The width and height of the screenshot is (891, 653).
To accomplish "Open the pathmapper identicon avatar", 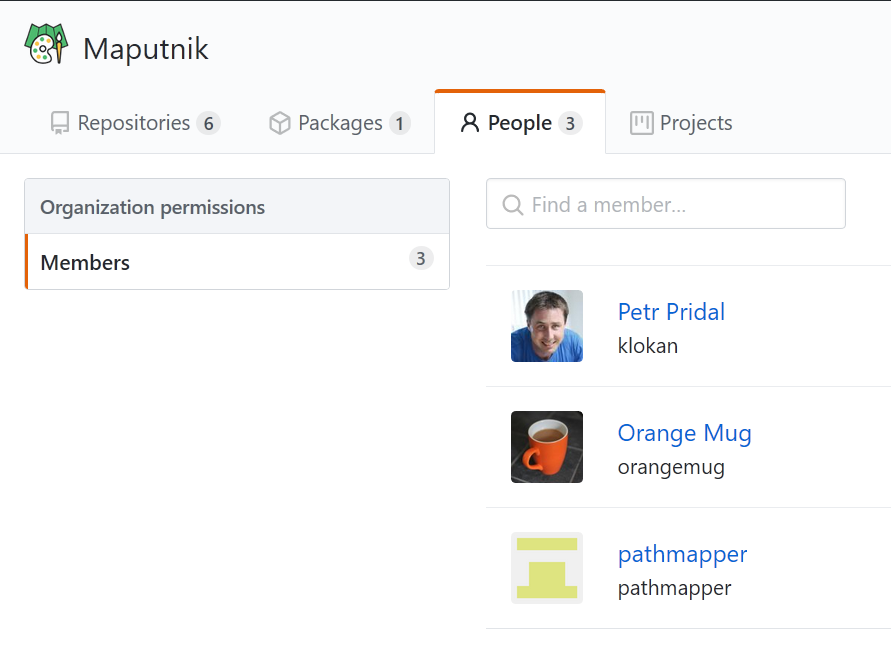I will (547, 568).
